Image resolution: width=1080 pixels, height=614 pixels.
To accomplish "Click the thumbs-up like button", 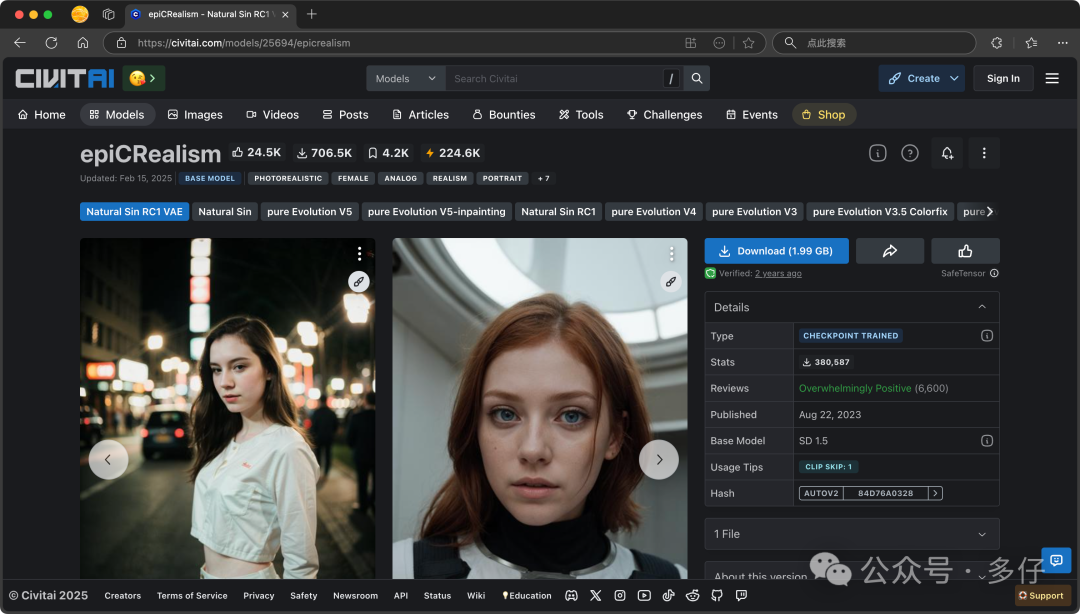I will pyautogui.click(x=965, y=251).
